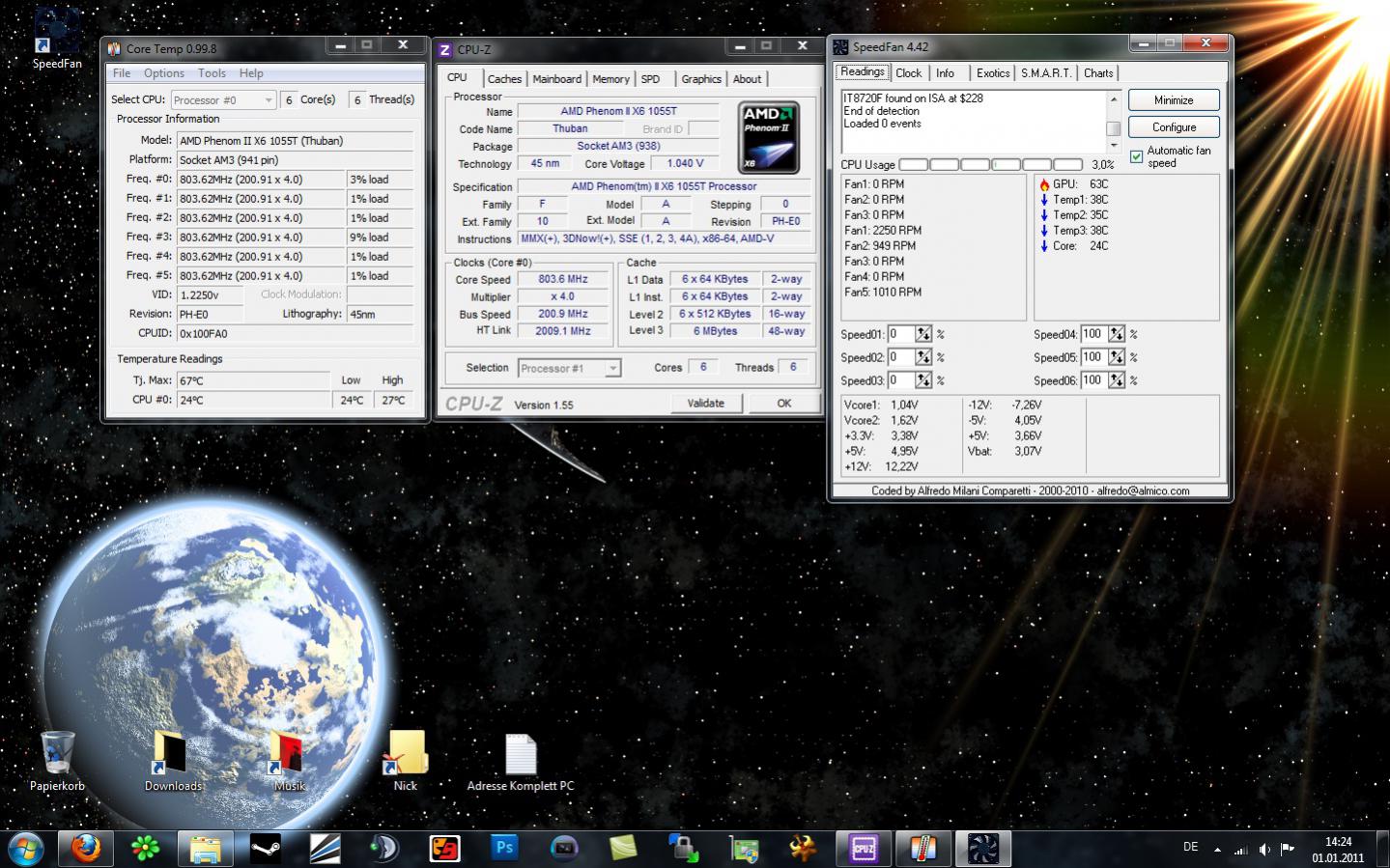Viewport: 1390px width, 868px height.
Task: Click the Speed01 percentage input field
Action: [x=900, y=334]
